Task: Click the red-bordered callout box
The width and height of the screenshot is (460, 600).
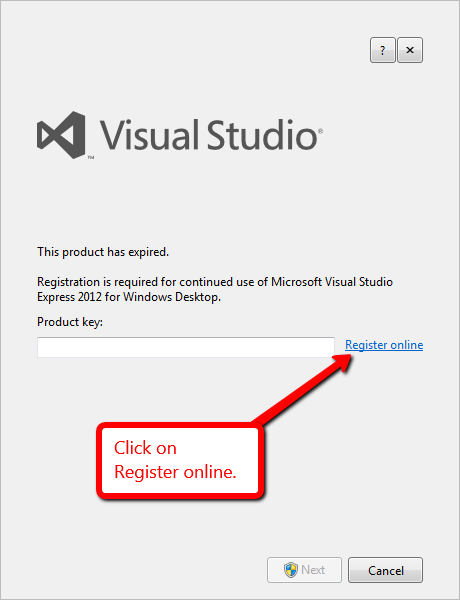Action: 180,461
